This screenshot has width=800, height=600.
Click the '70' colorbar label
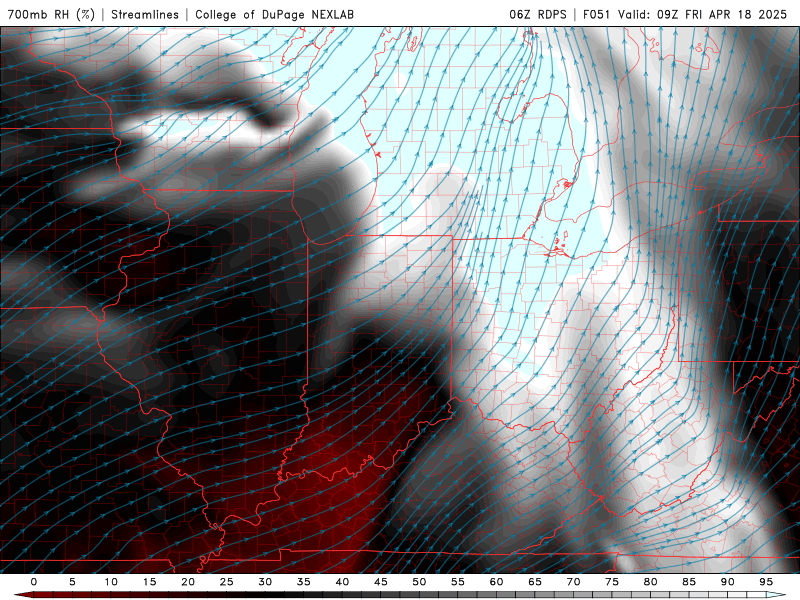click(573, 582)
